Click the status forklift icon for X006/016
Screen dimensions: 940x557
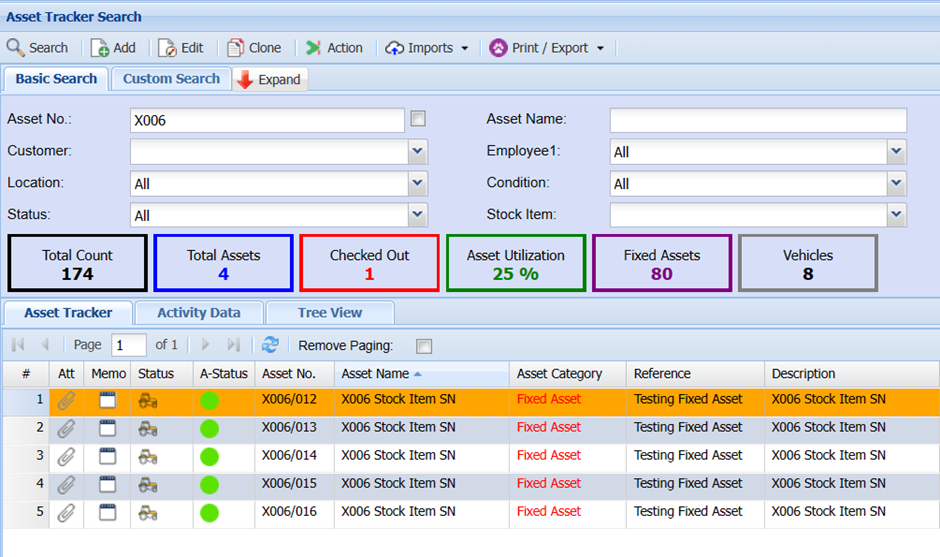click(x=147, y=512)
